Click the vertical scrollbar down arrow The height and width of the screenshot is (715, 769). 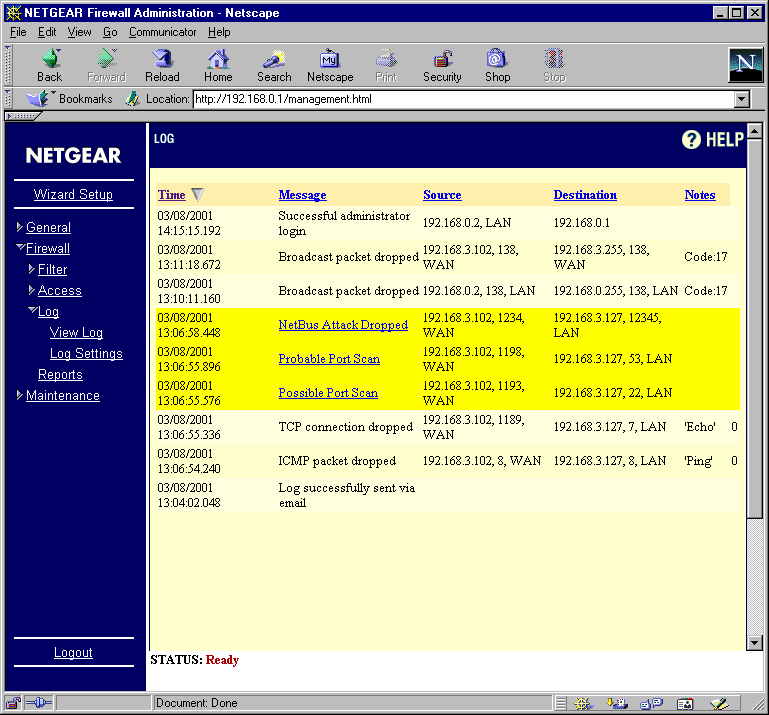[x=754, y=642]
